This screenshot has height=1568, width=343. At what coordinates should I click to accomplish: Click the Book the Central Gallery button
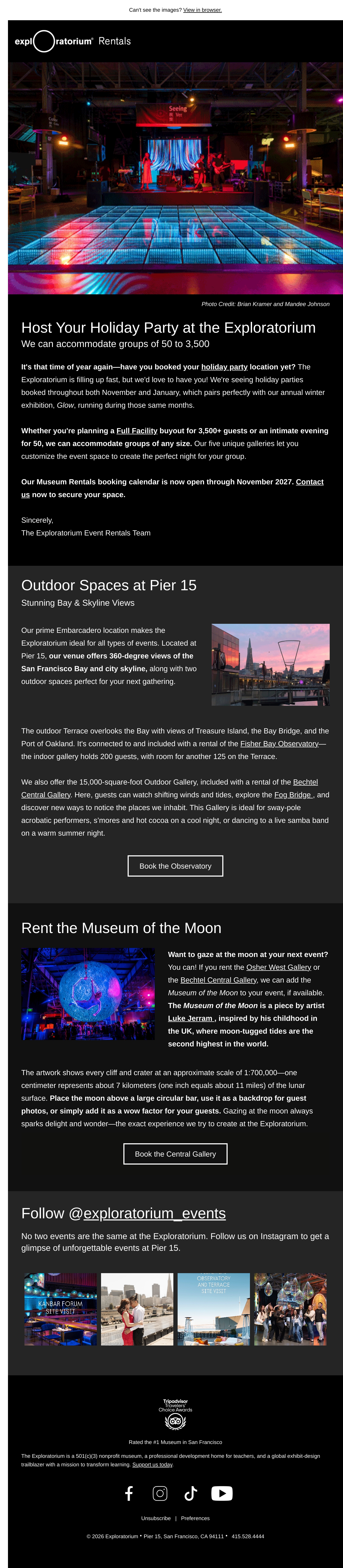point(175,1153)
